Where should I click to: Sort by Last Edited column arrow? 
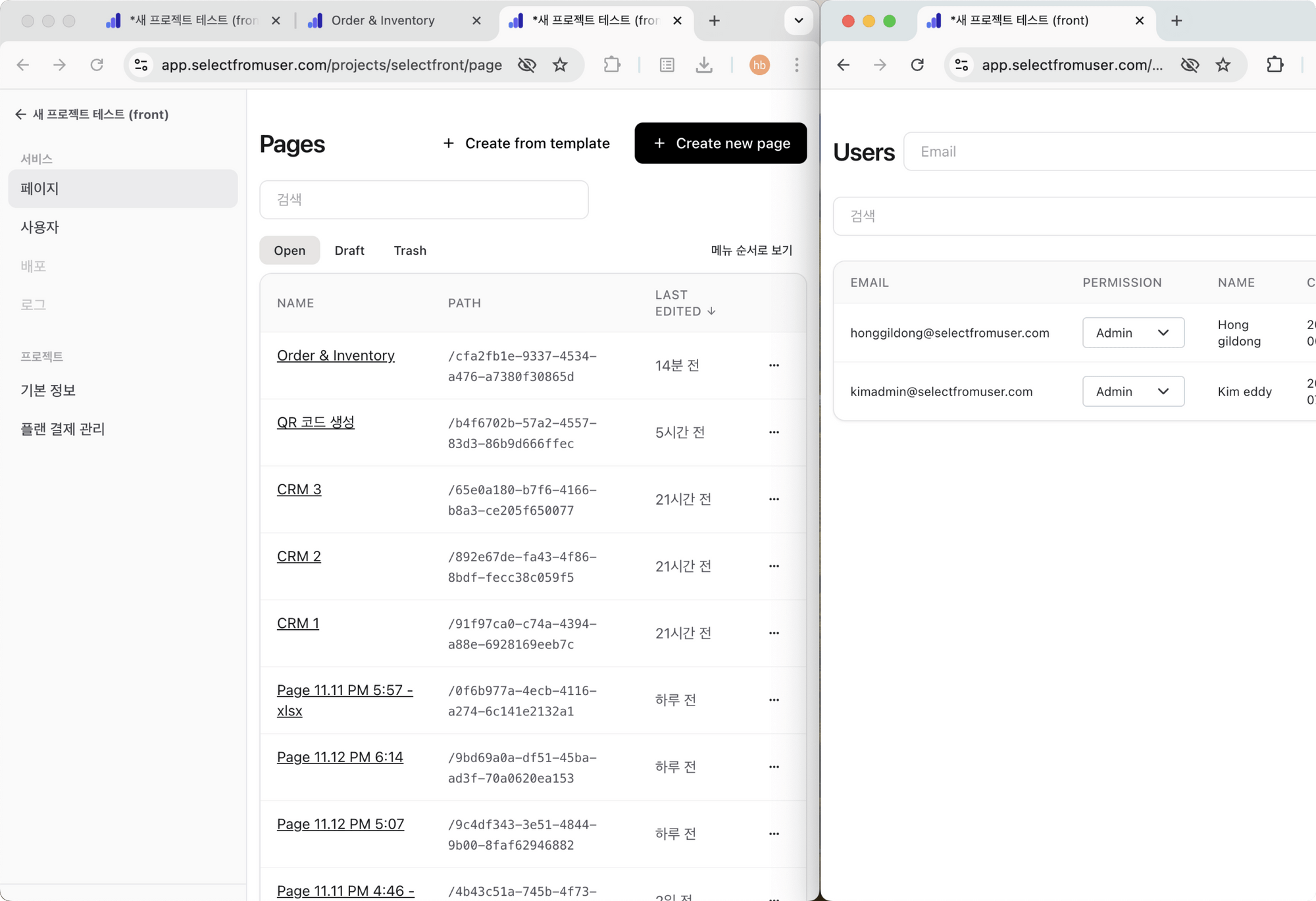711,311
